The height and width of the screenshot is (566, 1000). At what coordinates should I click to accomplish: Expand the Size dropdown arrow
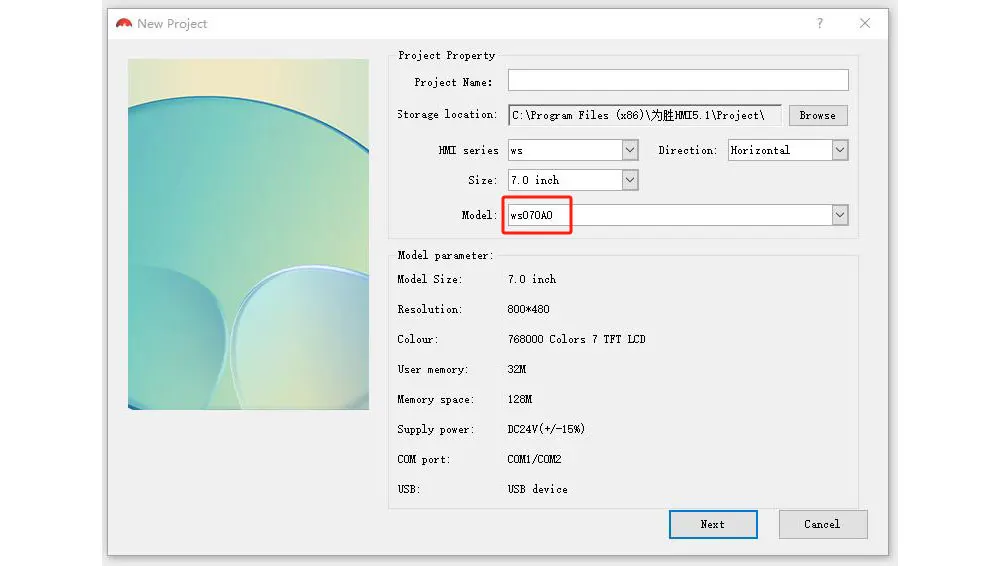tap(629, 180)
